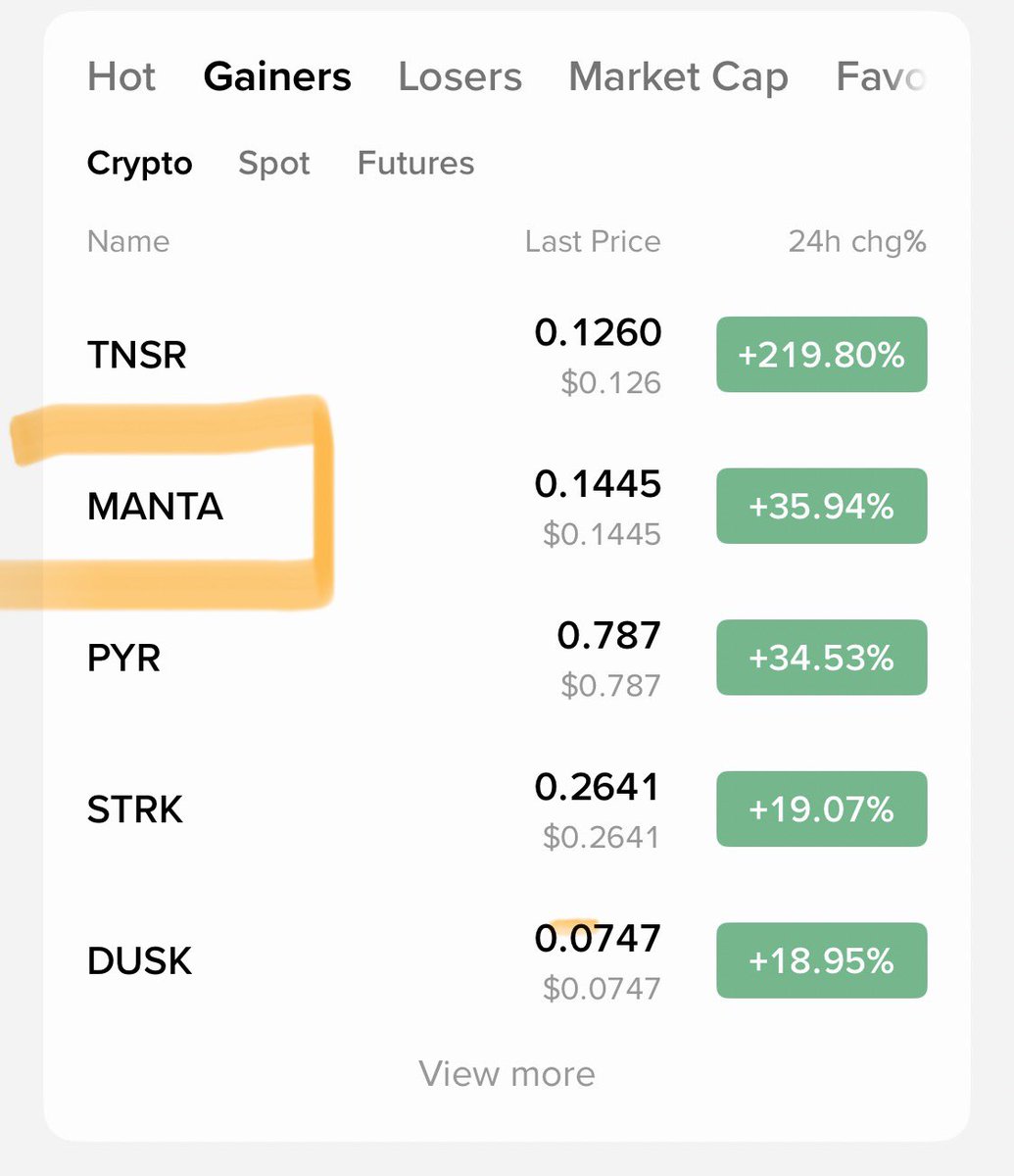Select the Gainers tab

coord(277,76)
